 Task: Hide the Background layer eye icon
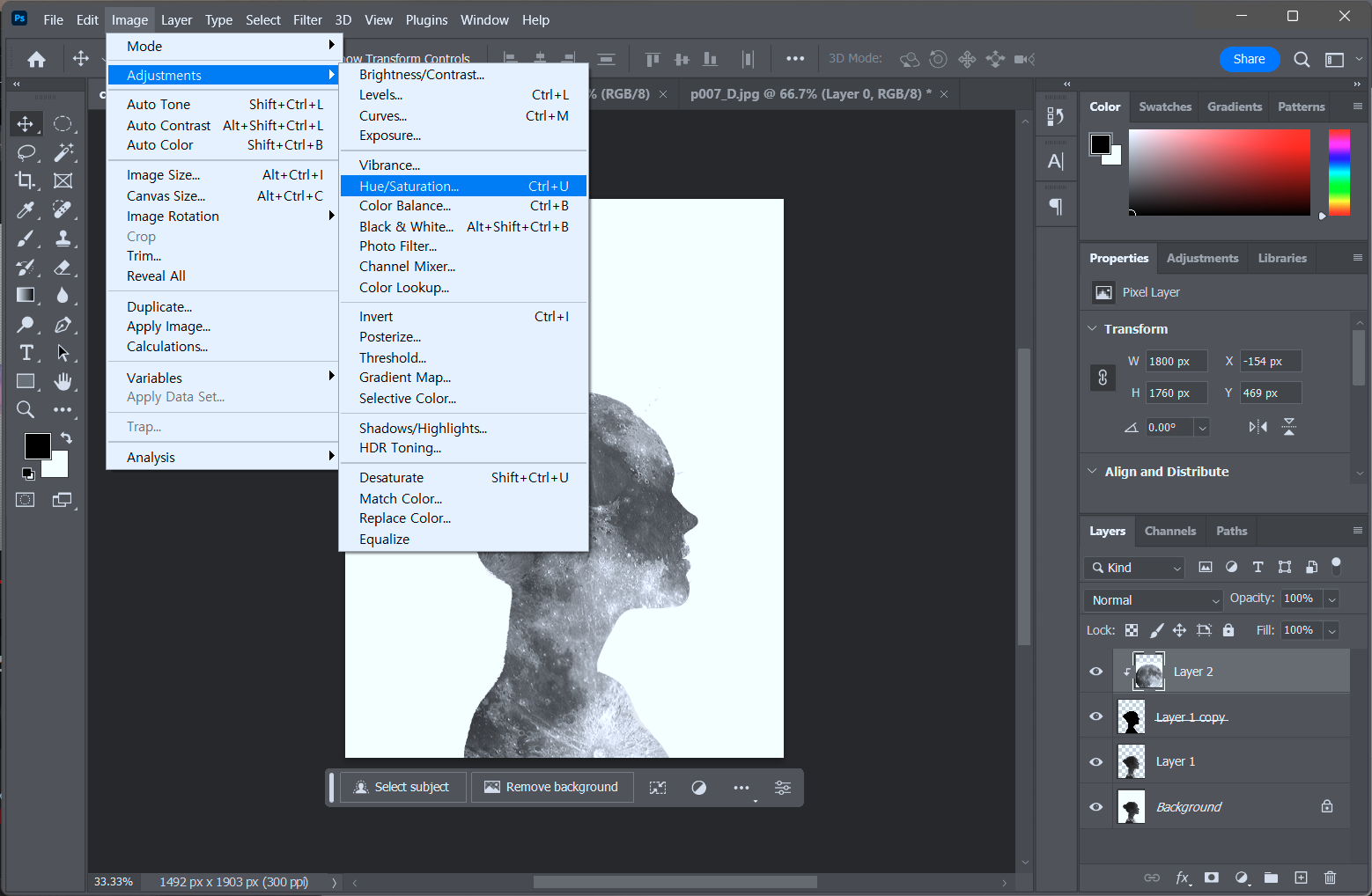(1096, 807)
